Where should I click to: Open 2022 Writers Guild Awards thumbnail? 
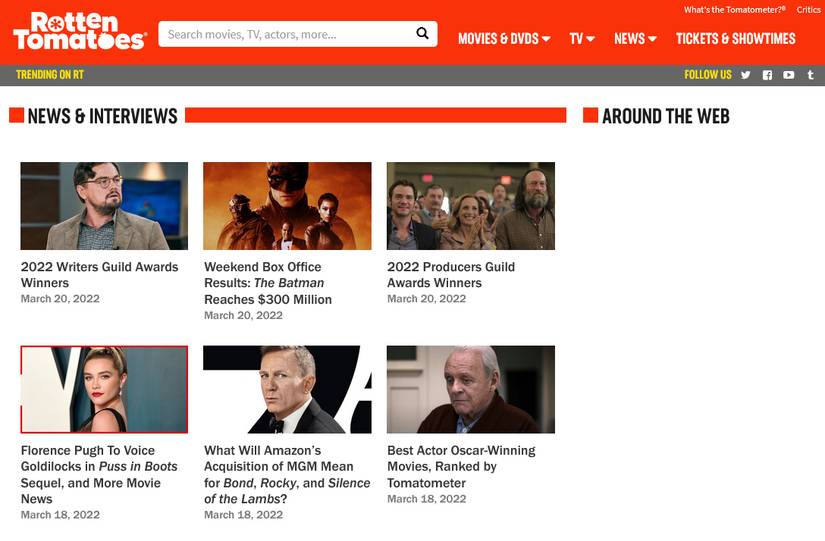tap(104, 206)
